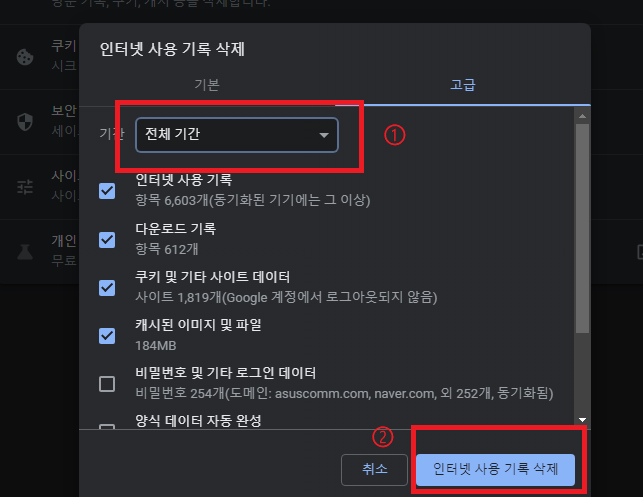Image resolution: width=643 pixels, height=497 pixels.
Task: Check 양식 데이터 자동 완성 checkbox
Action: tap(107, 426)
